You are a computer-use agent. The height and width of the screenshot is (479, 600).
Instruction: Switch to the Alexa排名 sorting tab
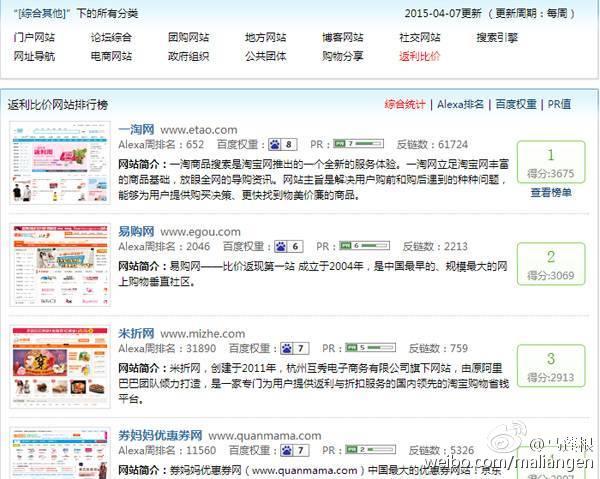(460, 104)
